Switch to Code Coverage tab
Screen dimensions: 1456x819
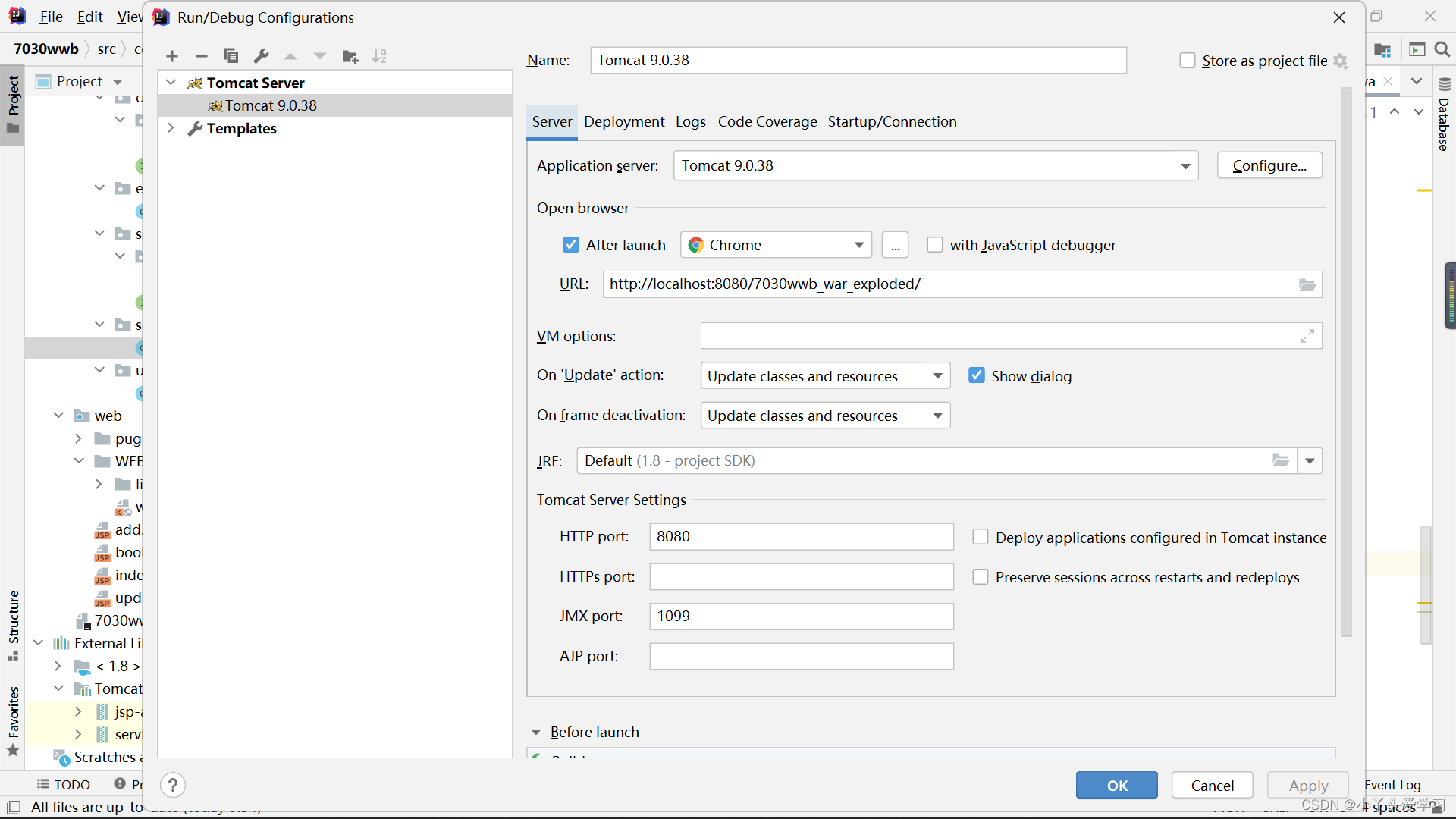click(767, 122)
